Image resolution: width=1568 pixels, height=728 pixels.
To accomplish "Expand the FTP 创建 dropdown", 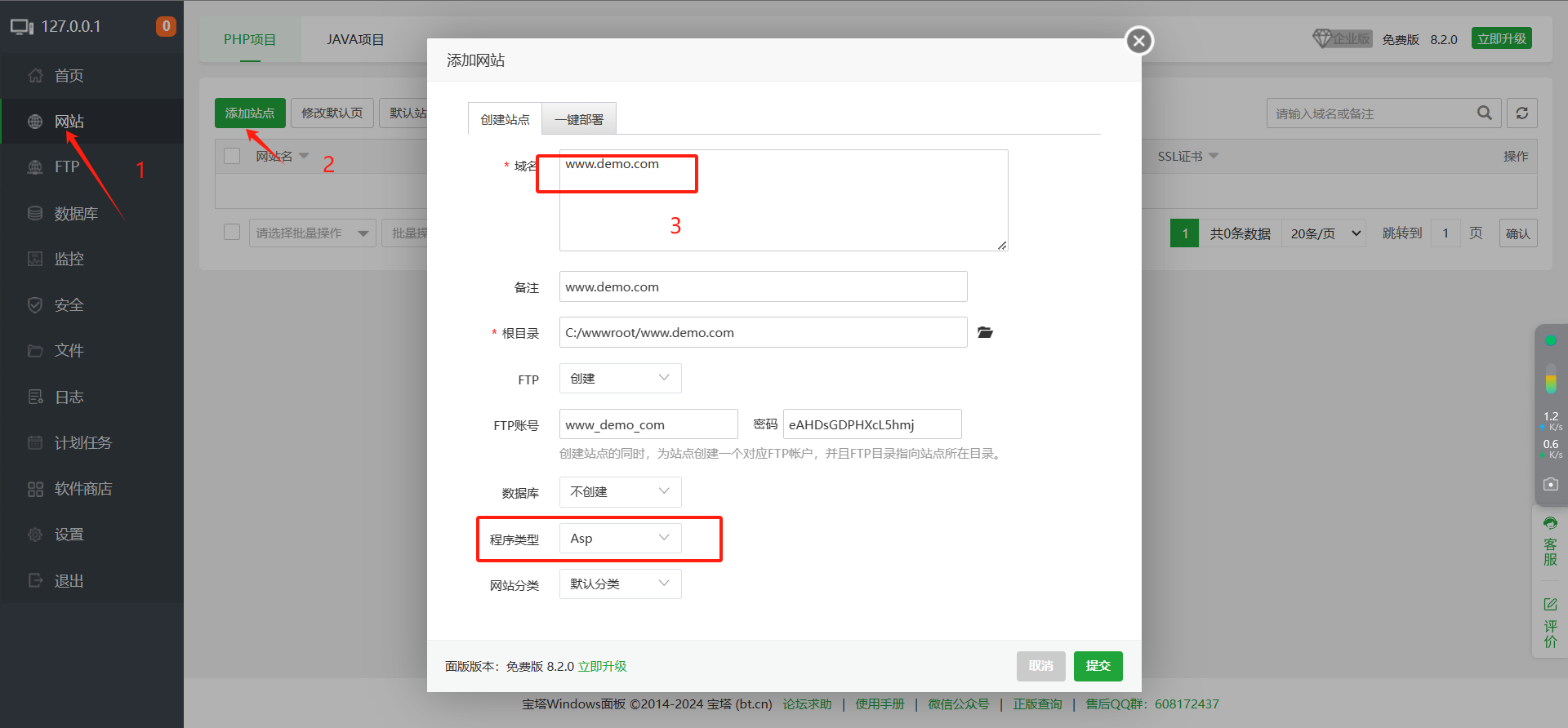I will point(621,378).
